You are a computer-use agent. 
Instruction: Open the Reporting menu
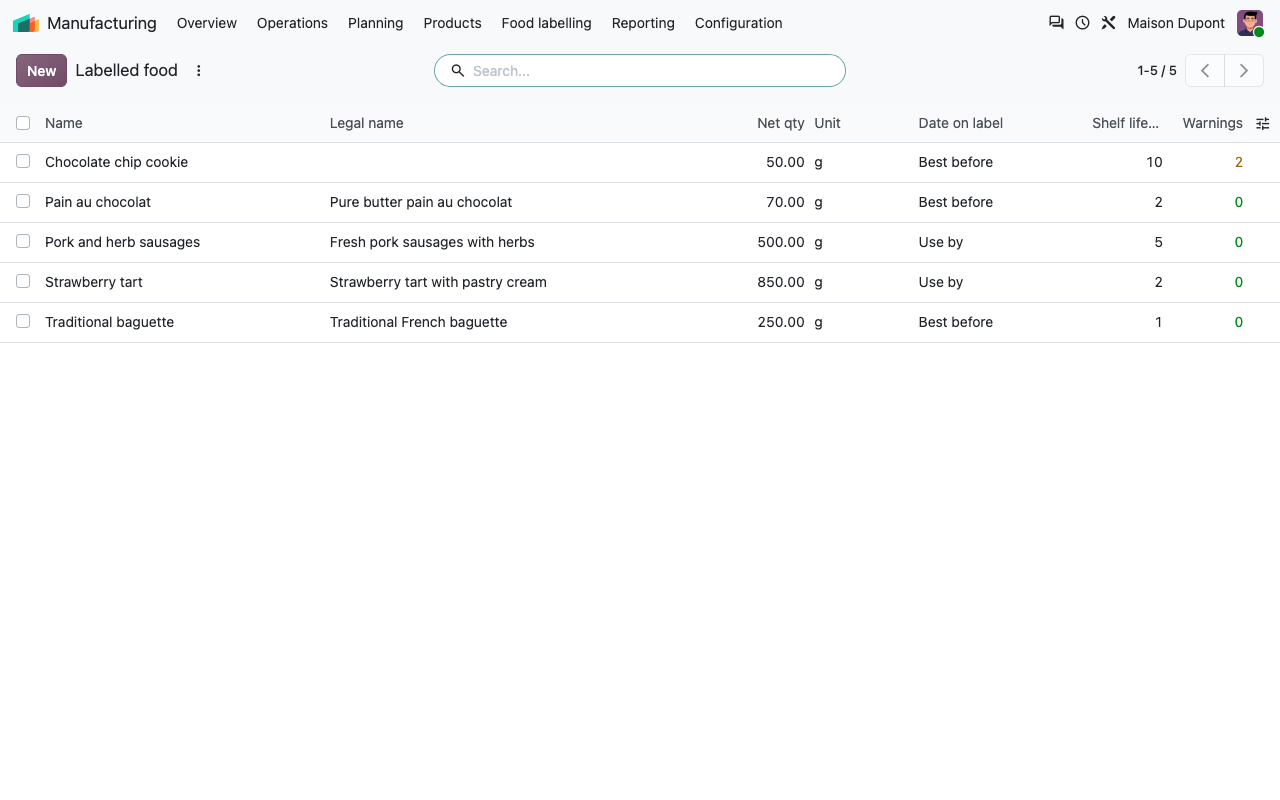click(643, 23)
